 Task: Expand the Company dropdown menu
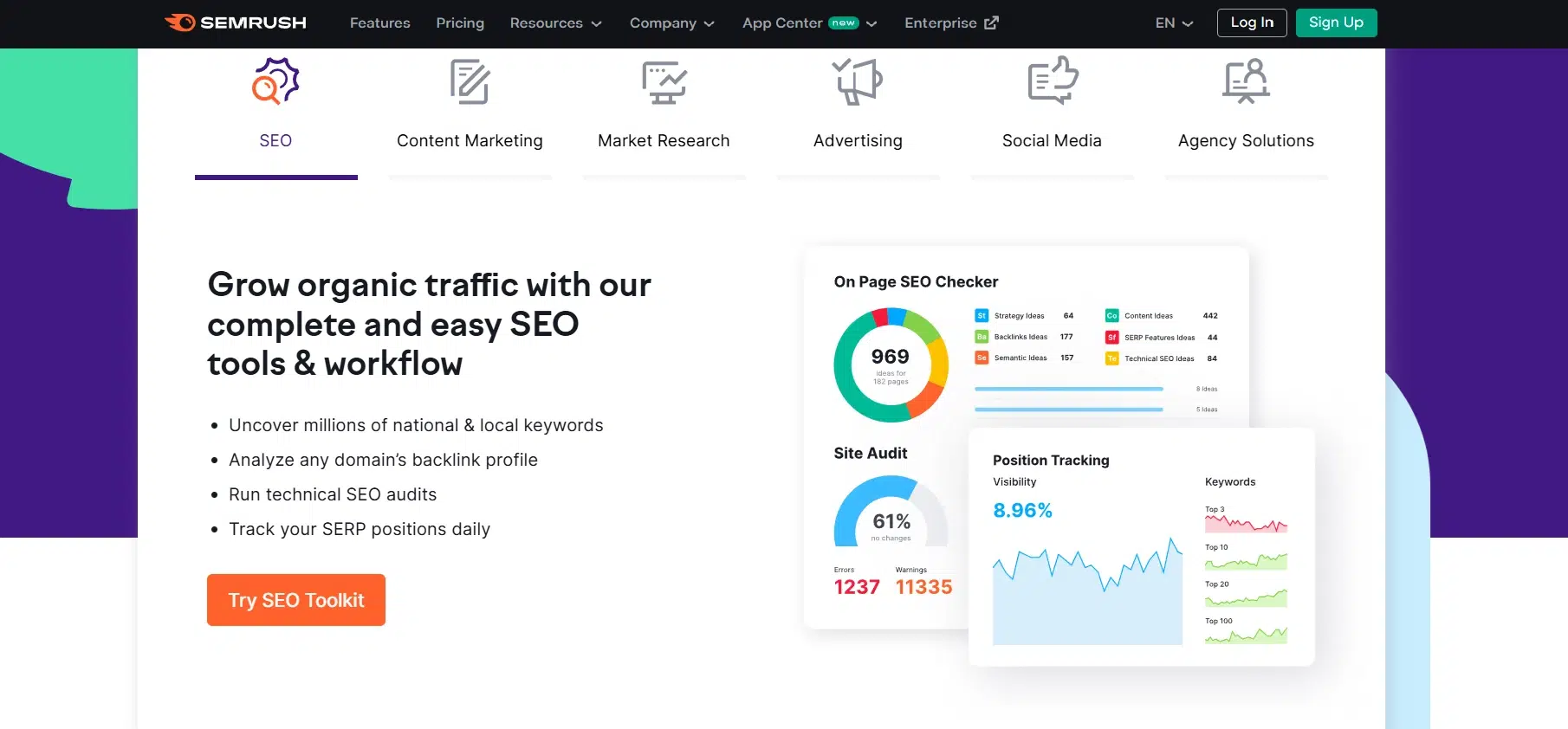pos(672,23)
